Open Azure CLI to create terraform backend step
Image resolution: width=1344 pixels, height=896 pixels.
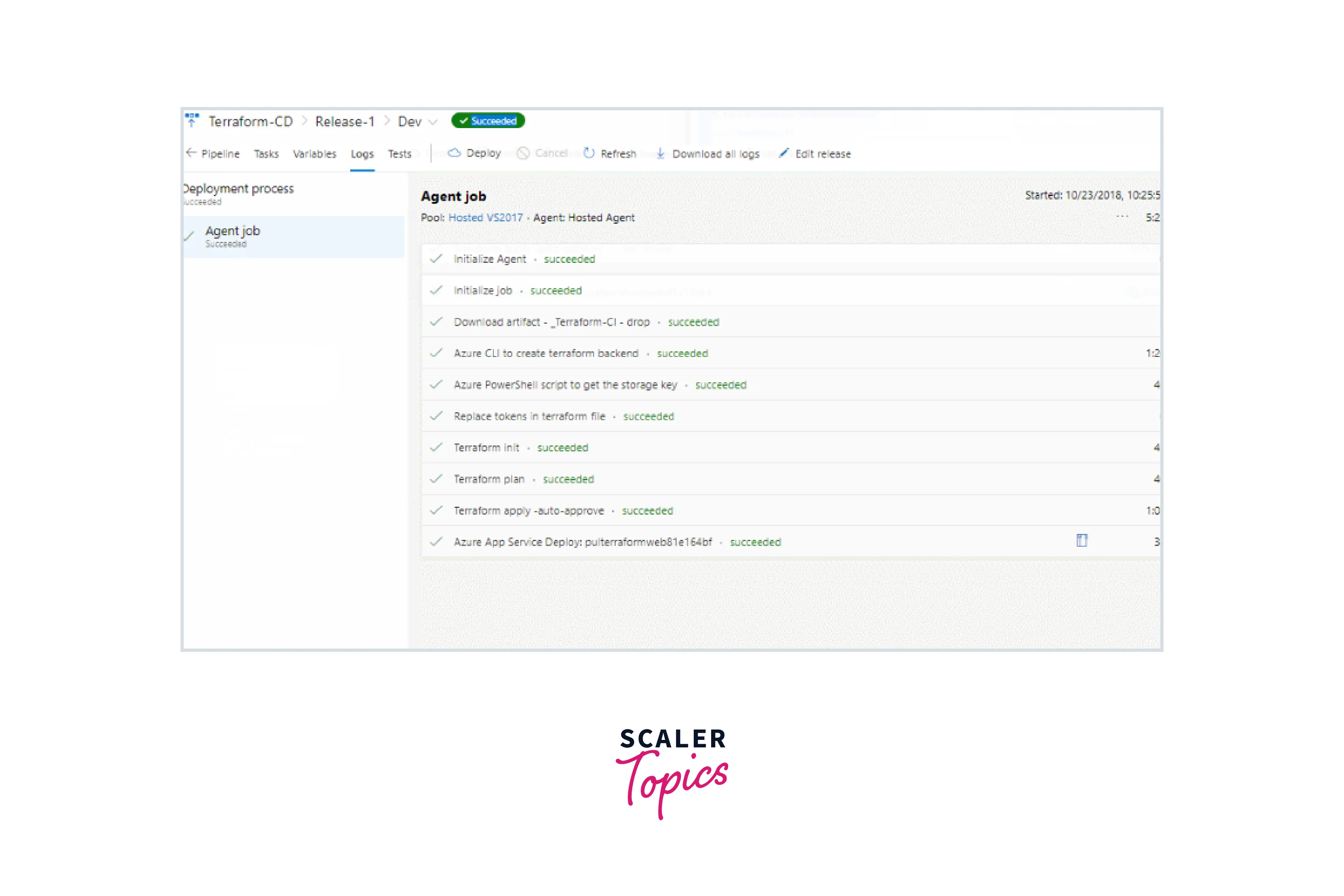(x=546, y=353)
